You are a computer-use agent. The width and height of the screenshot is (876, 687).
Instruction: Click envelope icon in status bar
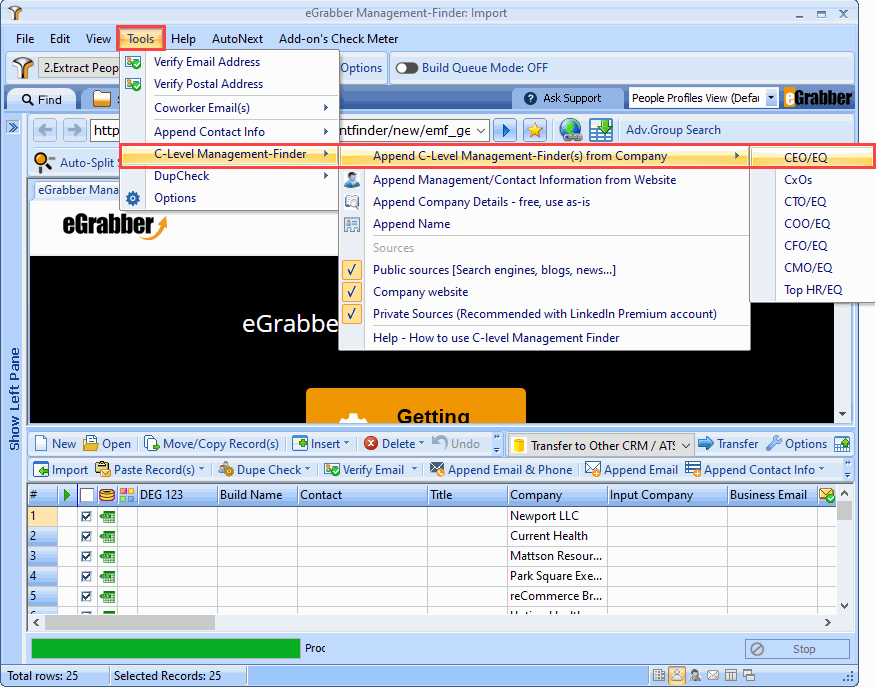click(713, 675)
